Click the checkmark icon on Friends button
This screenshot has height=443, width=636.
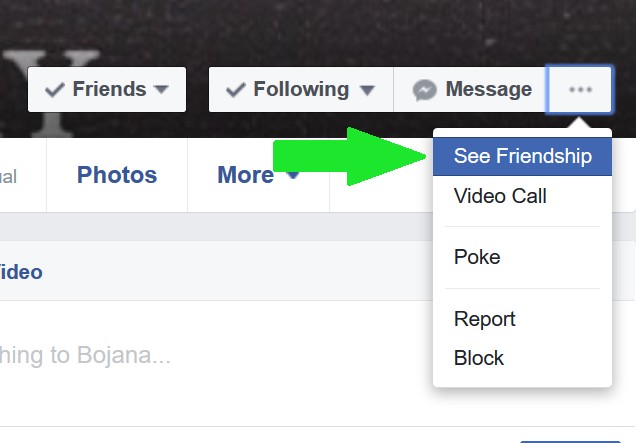[x=56, y=90]
